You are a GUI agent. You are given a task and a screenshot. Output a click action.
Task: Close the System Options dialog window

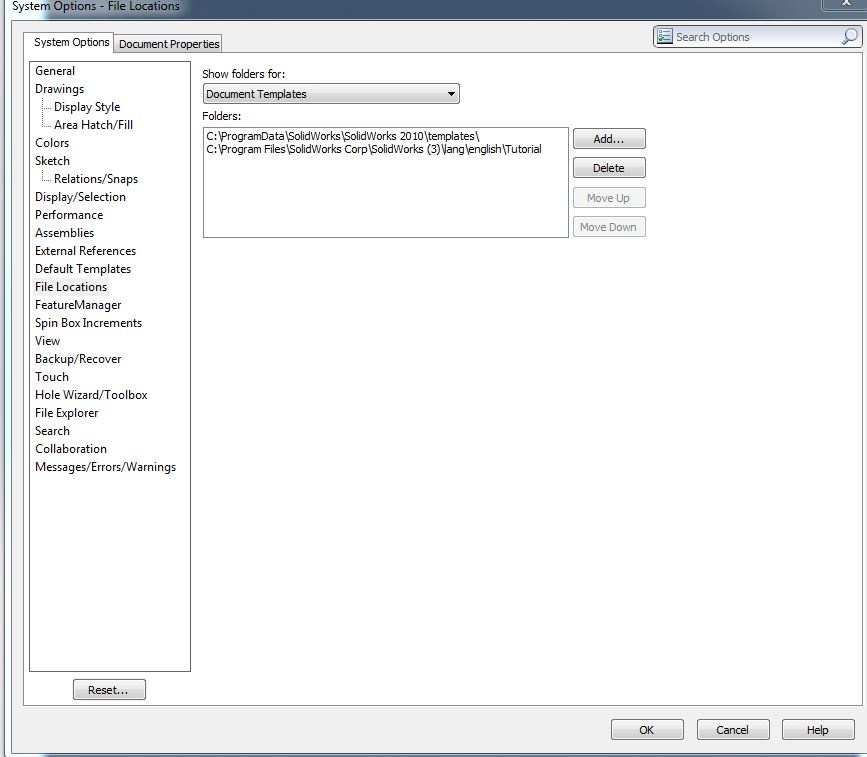pos(844,3)
